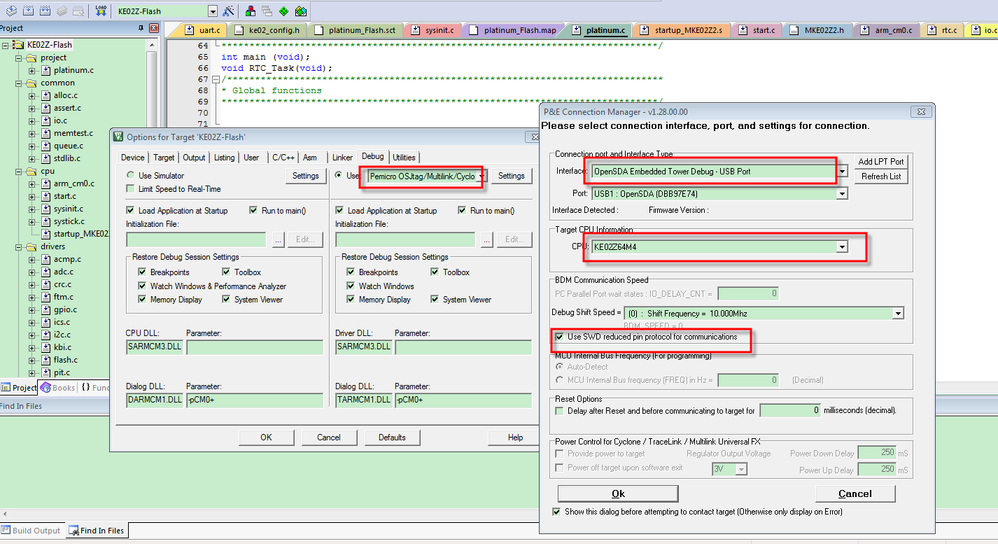Image resolution: width=998 pixels, height=544 pixels.
Task: Toggle Limit Speed to Real-Time checkbox
Action: pos(130,189)
